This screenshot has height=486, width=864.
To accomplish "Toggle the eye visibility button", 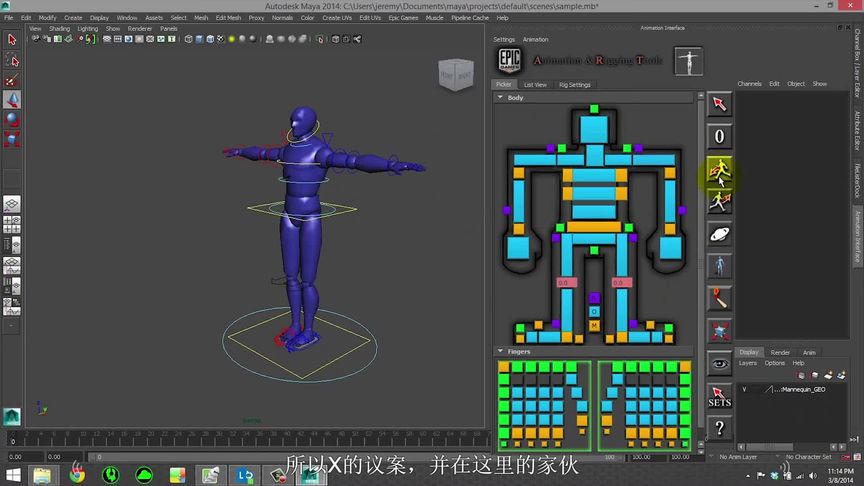I will click(x=719, y=363).
